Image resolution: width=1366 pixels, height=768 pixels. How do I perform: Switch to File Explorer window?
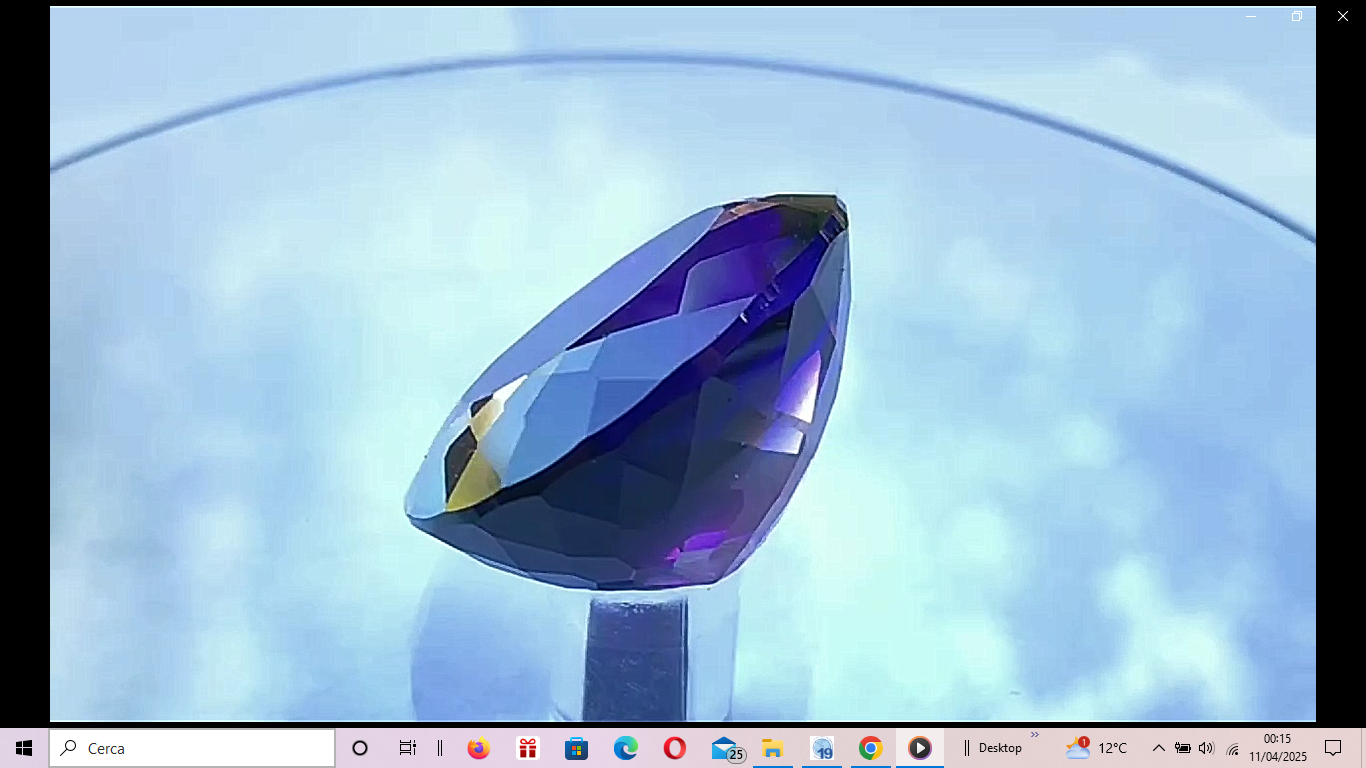click(x=772, y=748)
